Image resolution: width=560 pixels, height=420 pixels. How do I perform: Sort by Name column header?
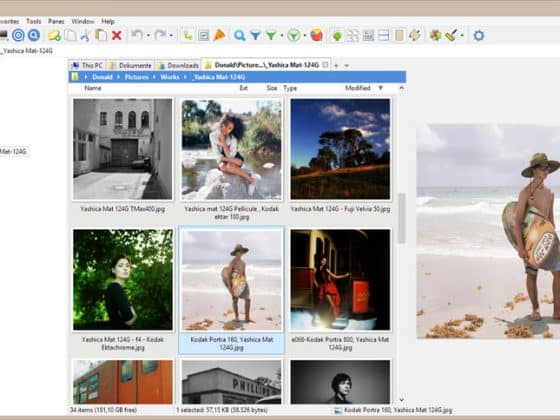point(93,88)
